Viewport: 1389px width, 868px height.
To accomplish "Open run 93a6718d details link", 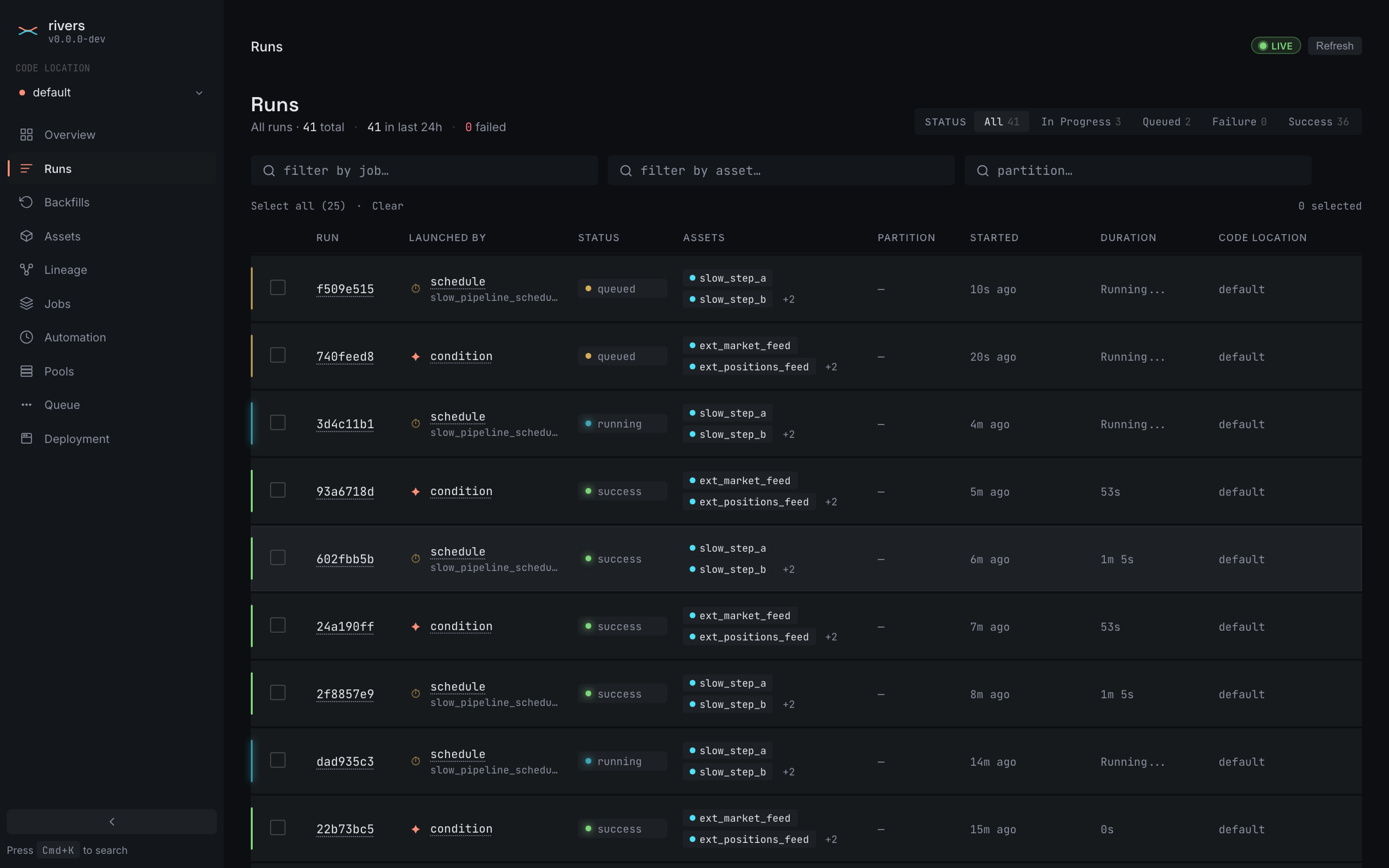I will pos(345,492).
